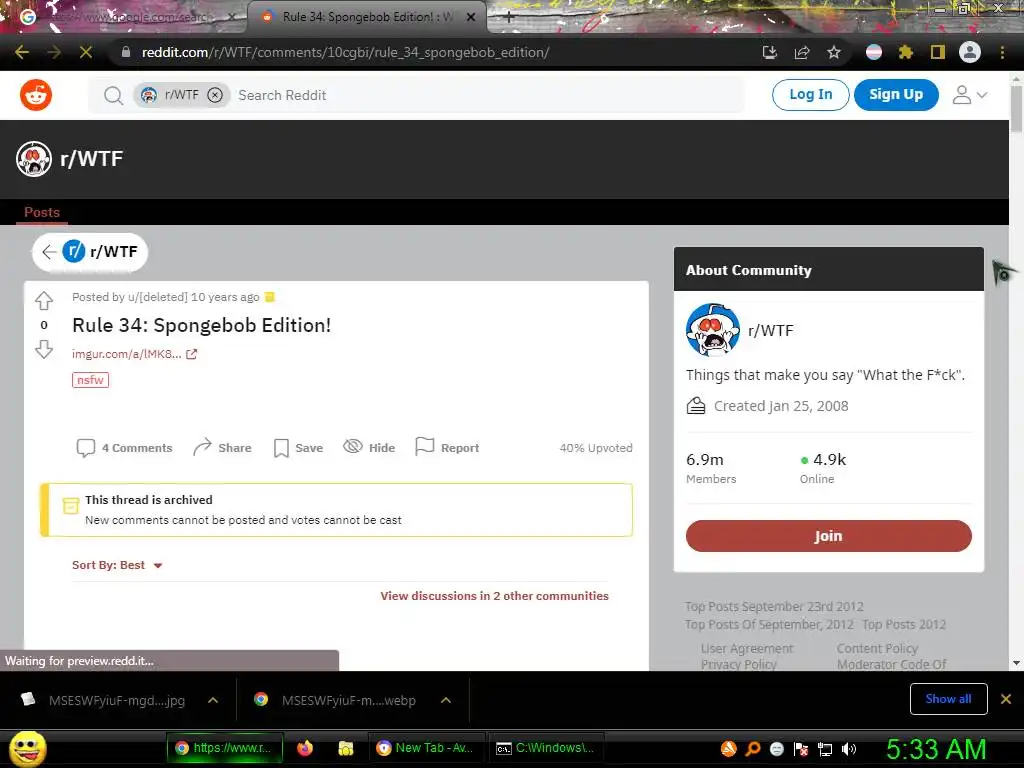Open a new browser tab
Image resolution: width=1024 pixels, height=768 pixels.
[509, 17]
